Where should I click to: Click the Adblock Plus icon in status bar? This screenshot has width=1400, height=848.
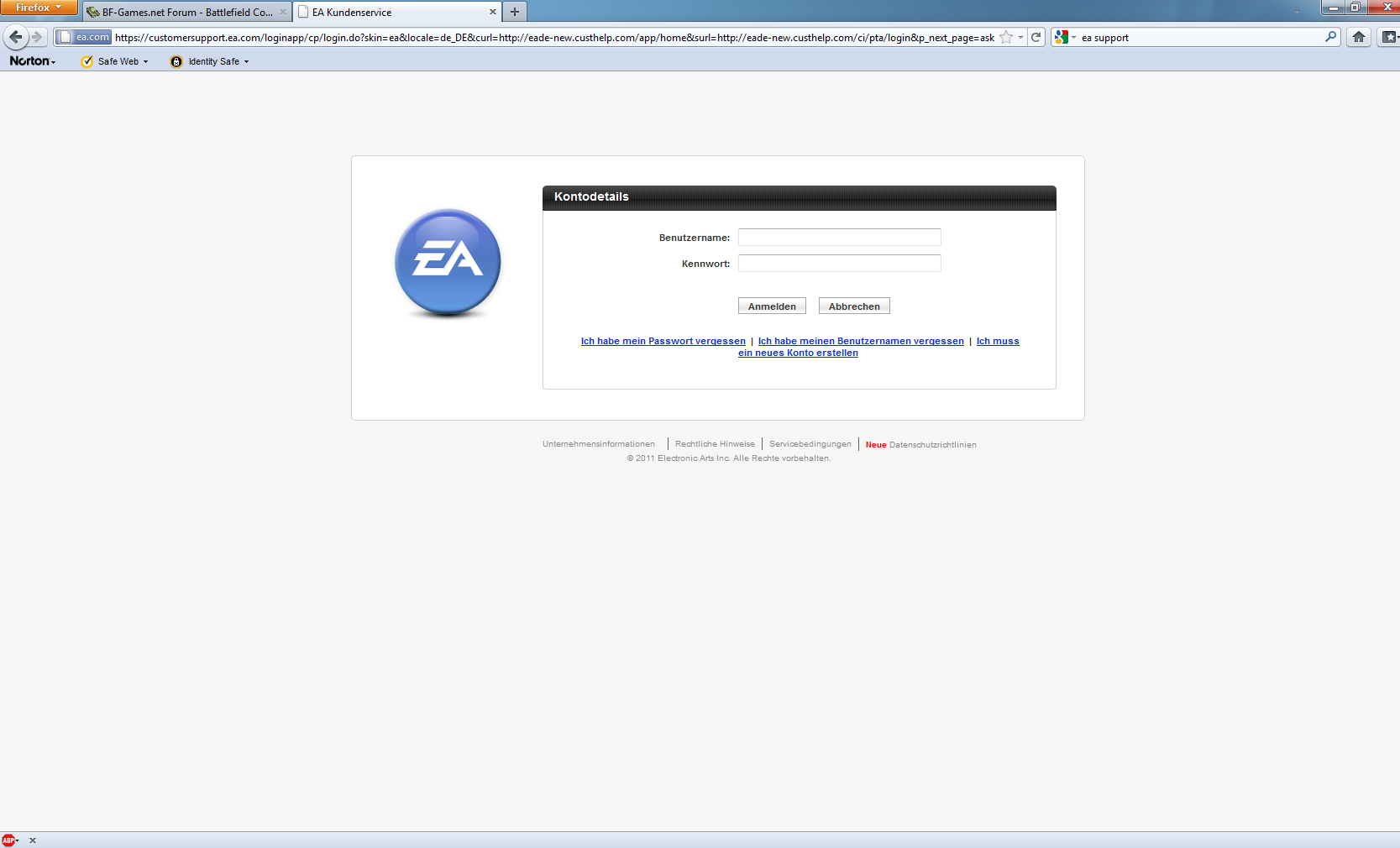click(x=8, y=840)
